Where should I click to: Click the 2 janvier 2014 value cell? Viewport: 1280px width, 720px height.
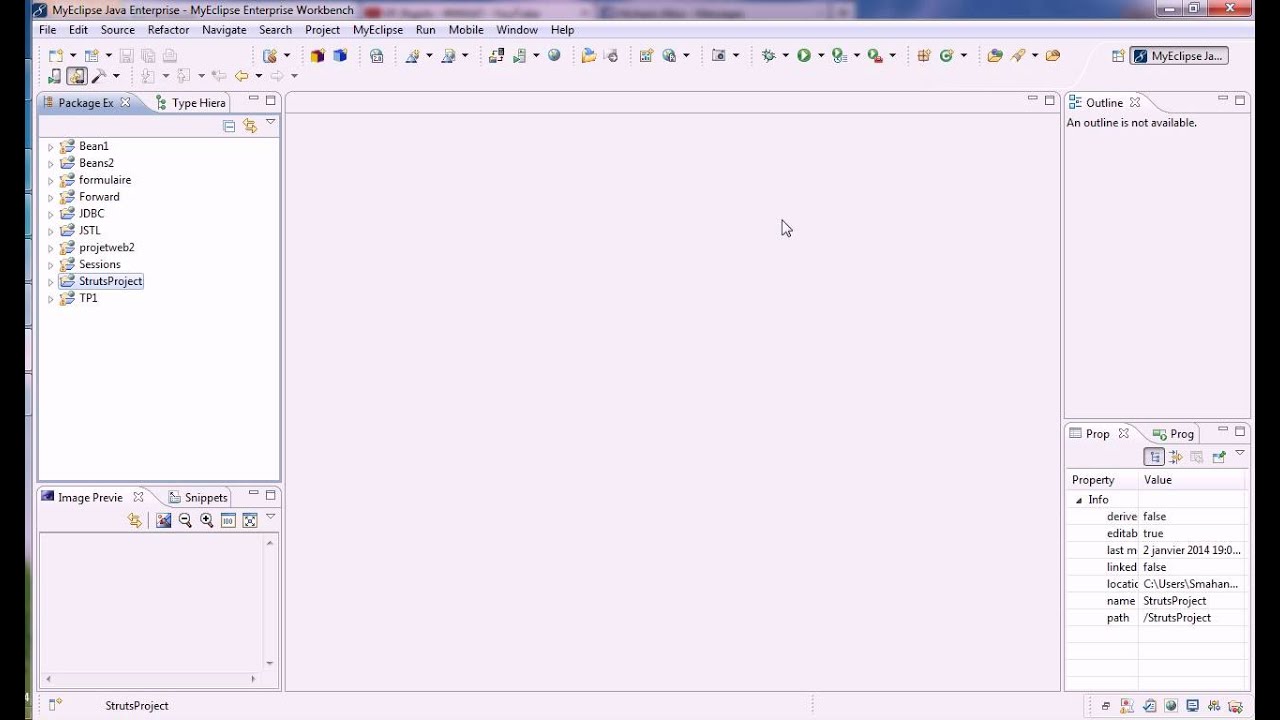[x=1192, y=550]
